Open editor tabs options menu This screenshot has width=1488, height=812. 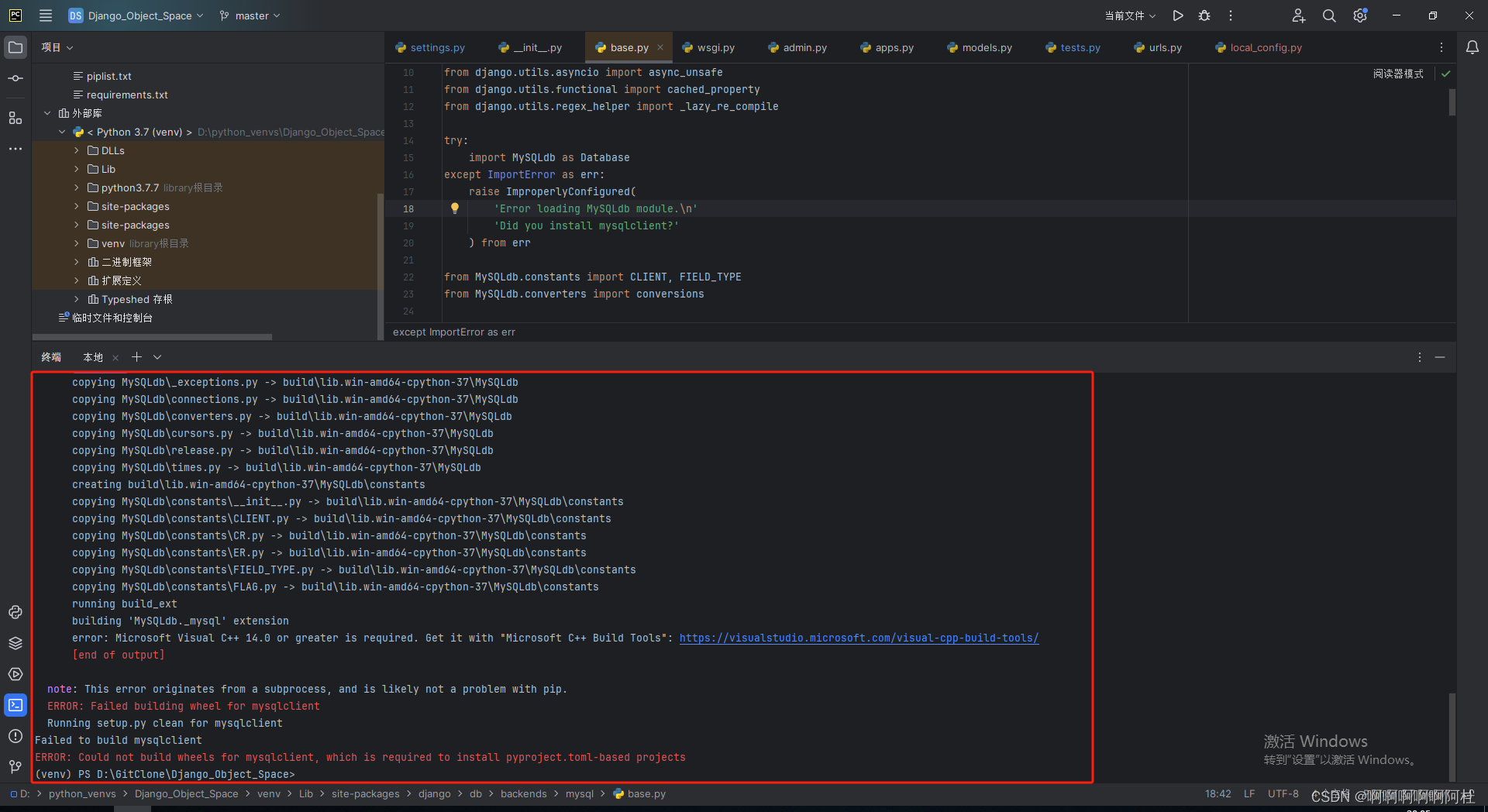click(1441, 47)
